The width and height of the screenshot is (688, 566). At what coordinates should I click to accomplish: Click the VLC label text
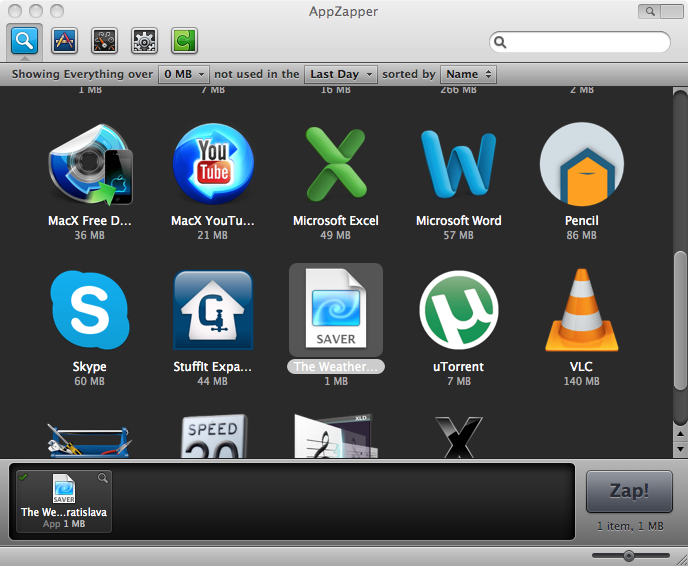click(x=581, y=366)
